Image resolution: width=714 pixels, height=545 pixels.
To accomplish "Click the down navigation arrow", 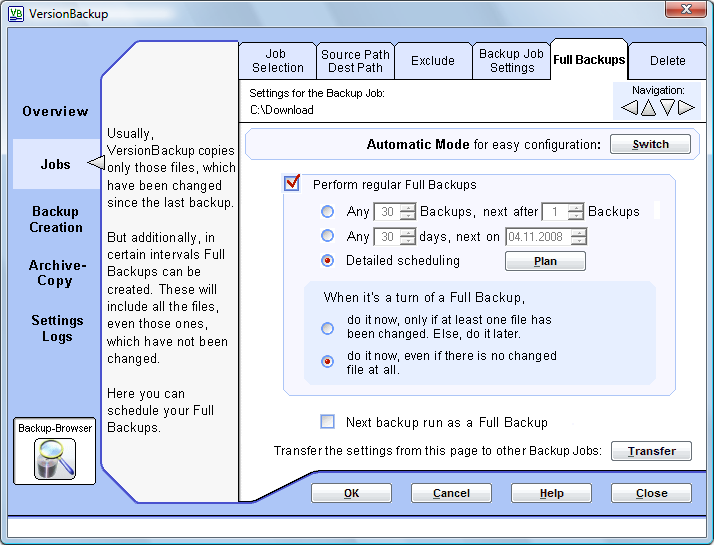I will coord(667,108).
